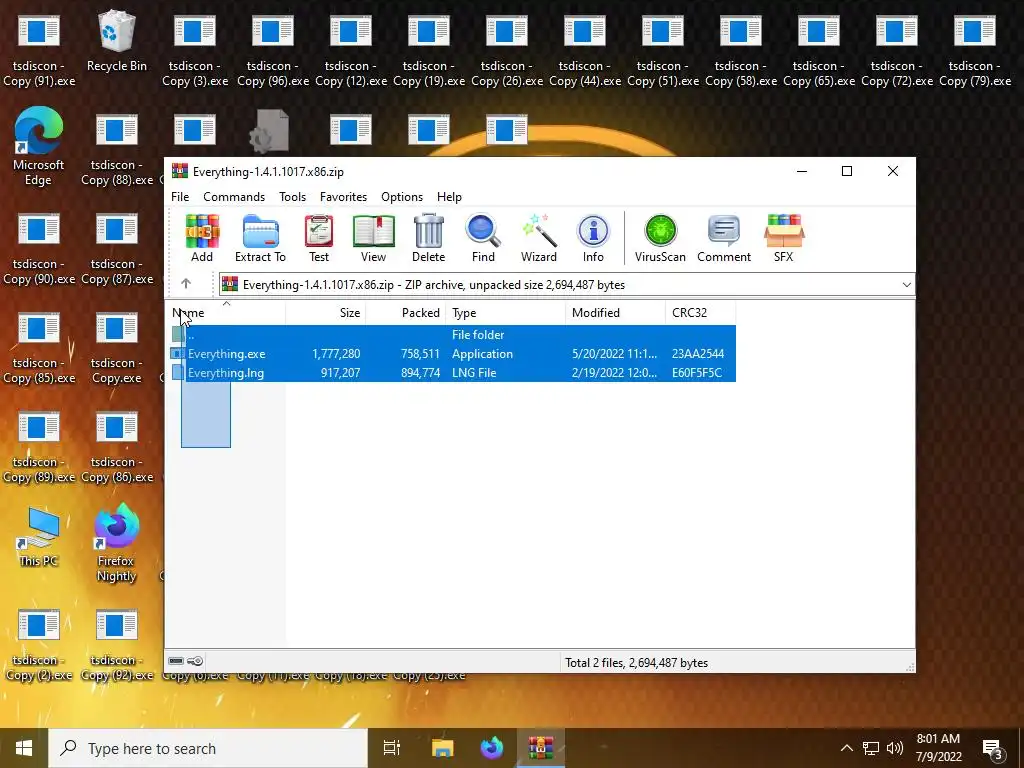Screen dimensions: 1024x768
Task: Launch the Wizard wand tool
Action: (x=539, y=238)
